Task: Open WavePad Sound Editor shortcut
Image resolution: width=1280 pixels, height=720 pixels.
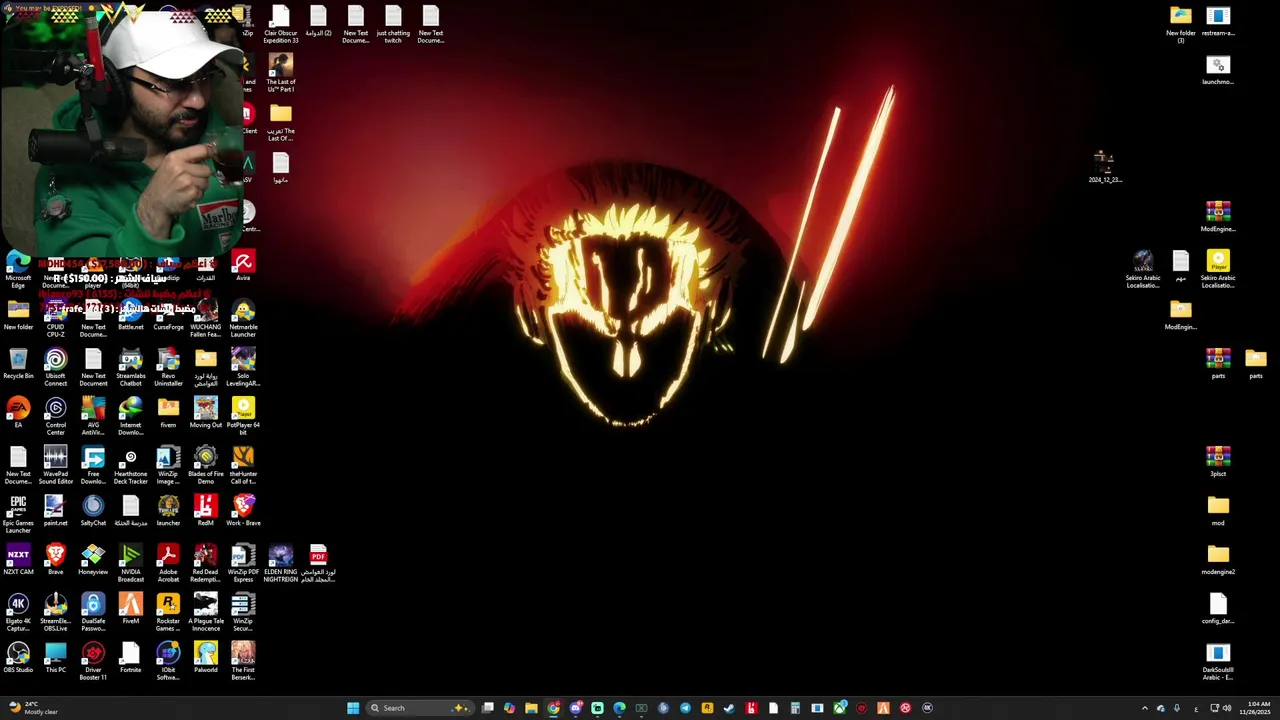Action: click(x=56, y=466)
